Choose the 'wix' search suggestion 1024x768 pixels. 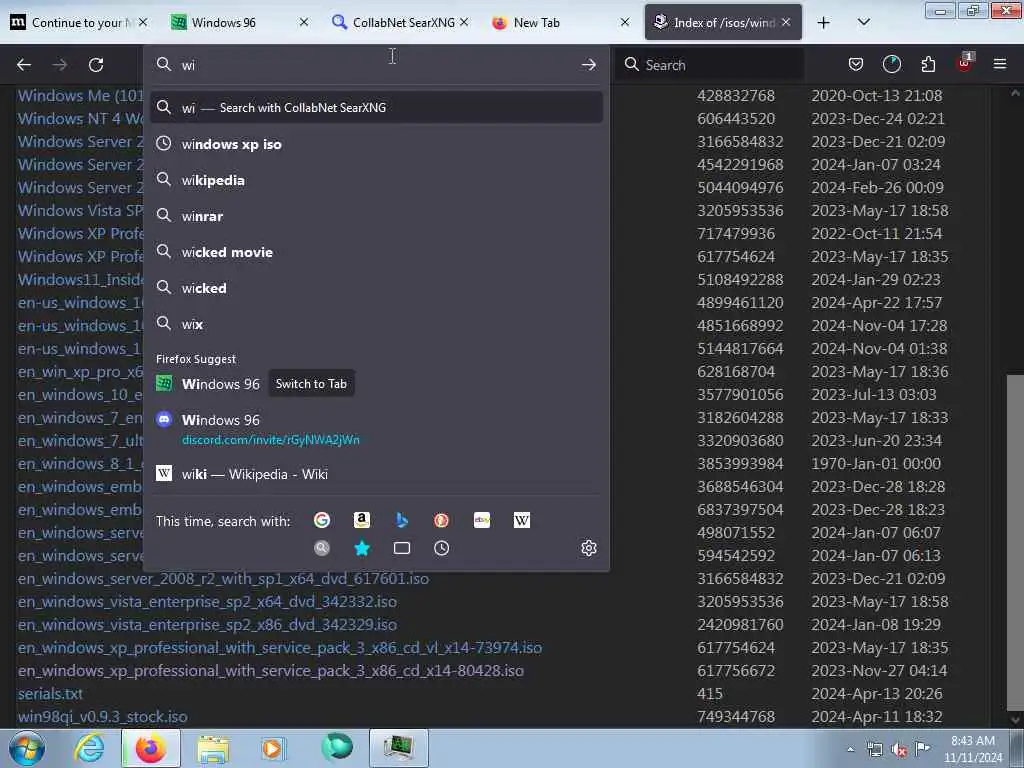click(x=376, y=323)
